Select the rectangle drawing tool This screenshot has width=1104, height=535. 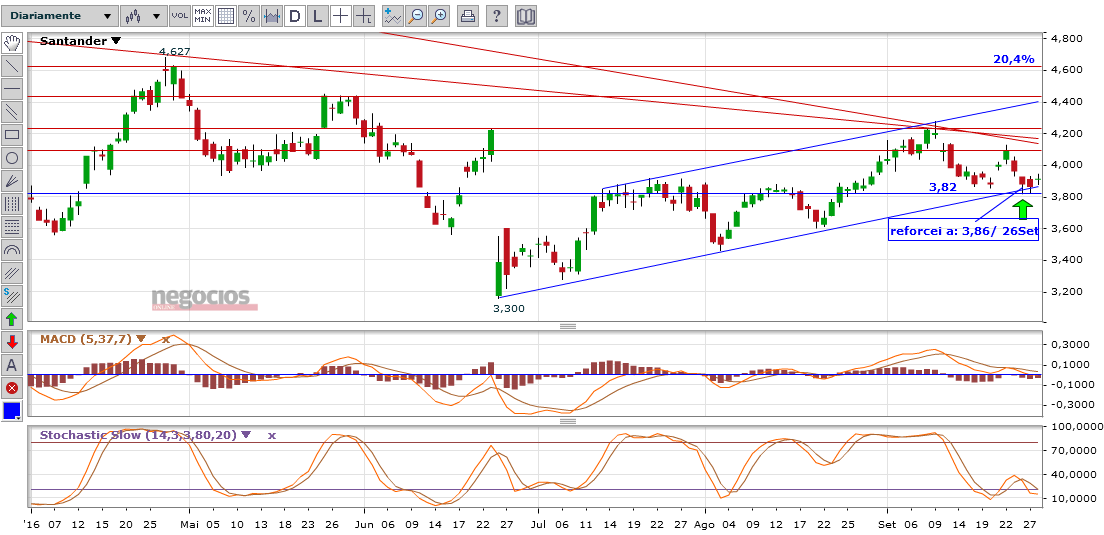tap(11, 134)
